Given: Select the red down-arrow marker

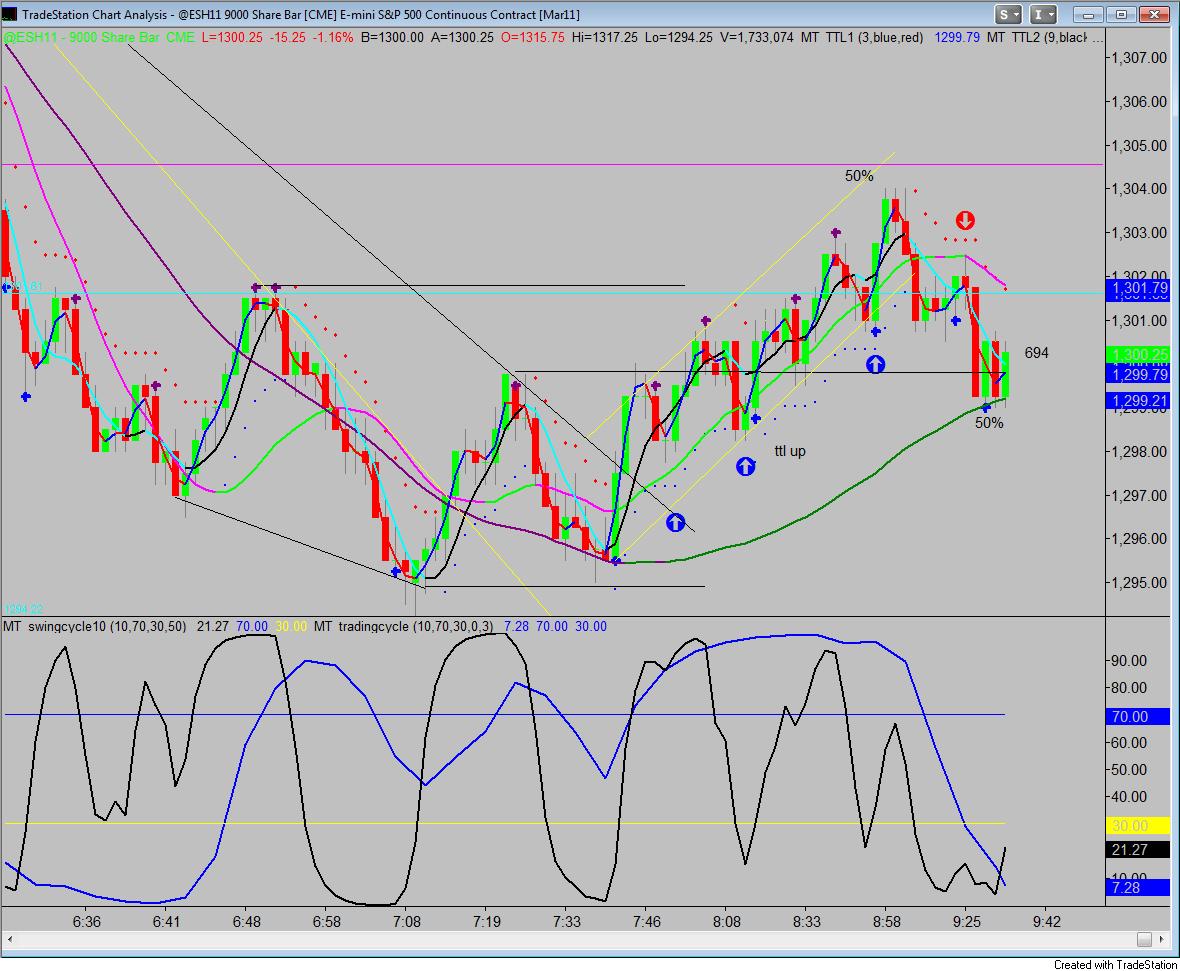Looking at the screenshot, I should click(966, 221).
